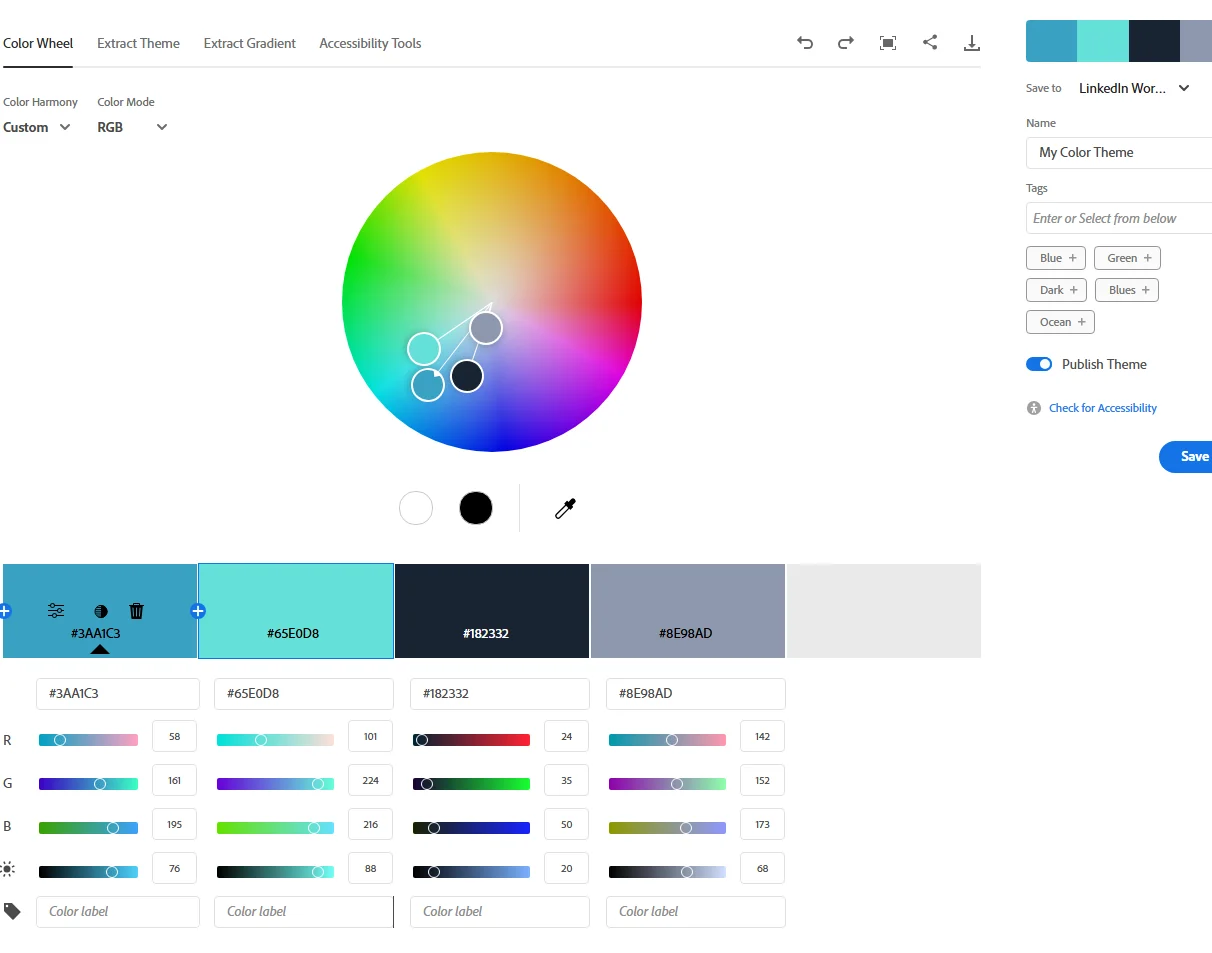Click the share icon
1212x953 pixels.
pyautogui.click(x=930, y=42)
